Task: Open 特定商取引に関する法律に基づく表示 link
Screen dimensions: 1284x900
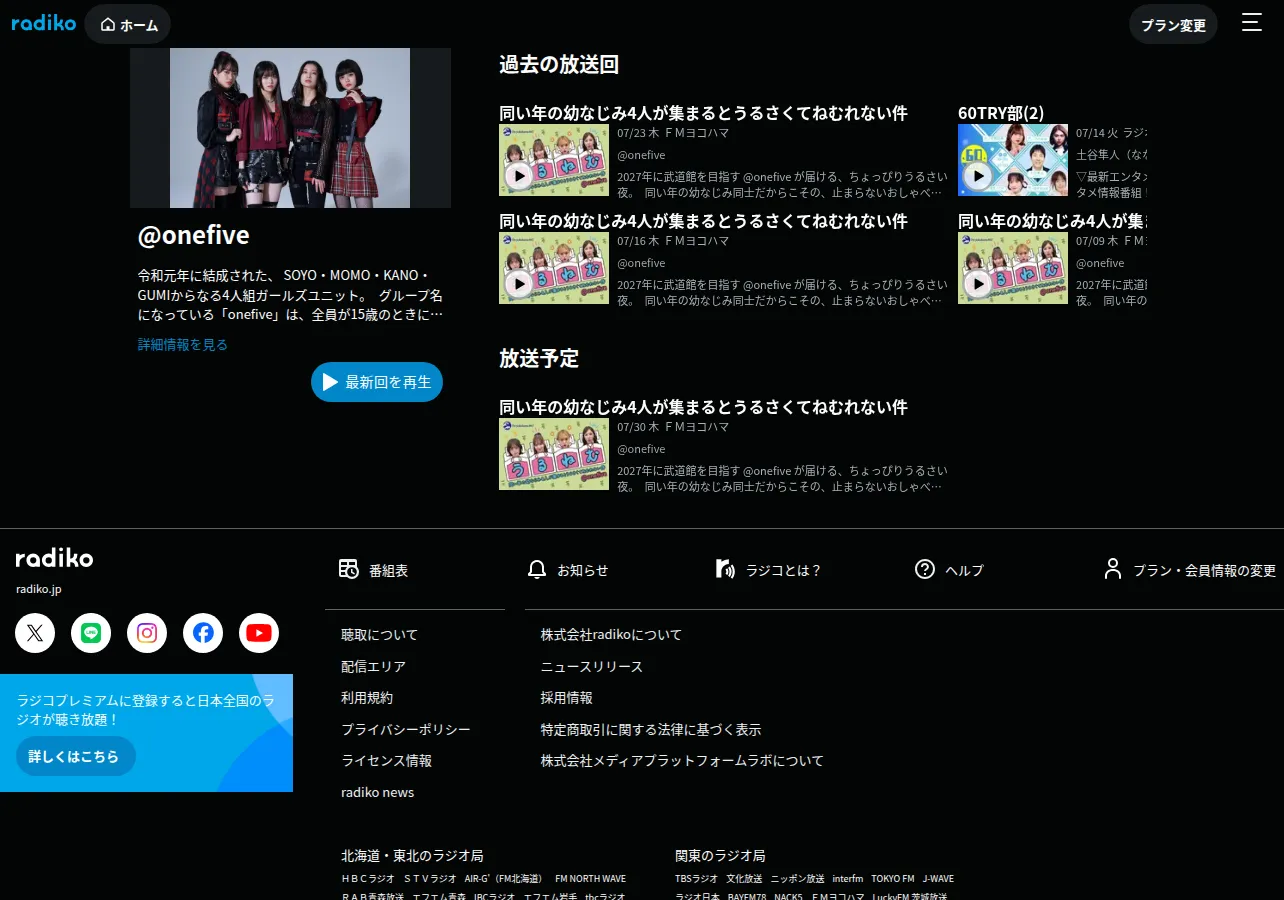Action: pyautogui.click(x=651, y=730)
